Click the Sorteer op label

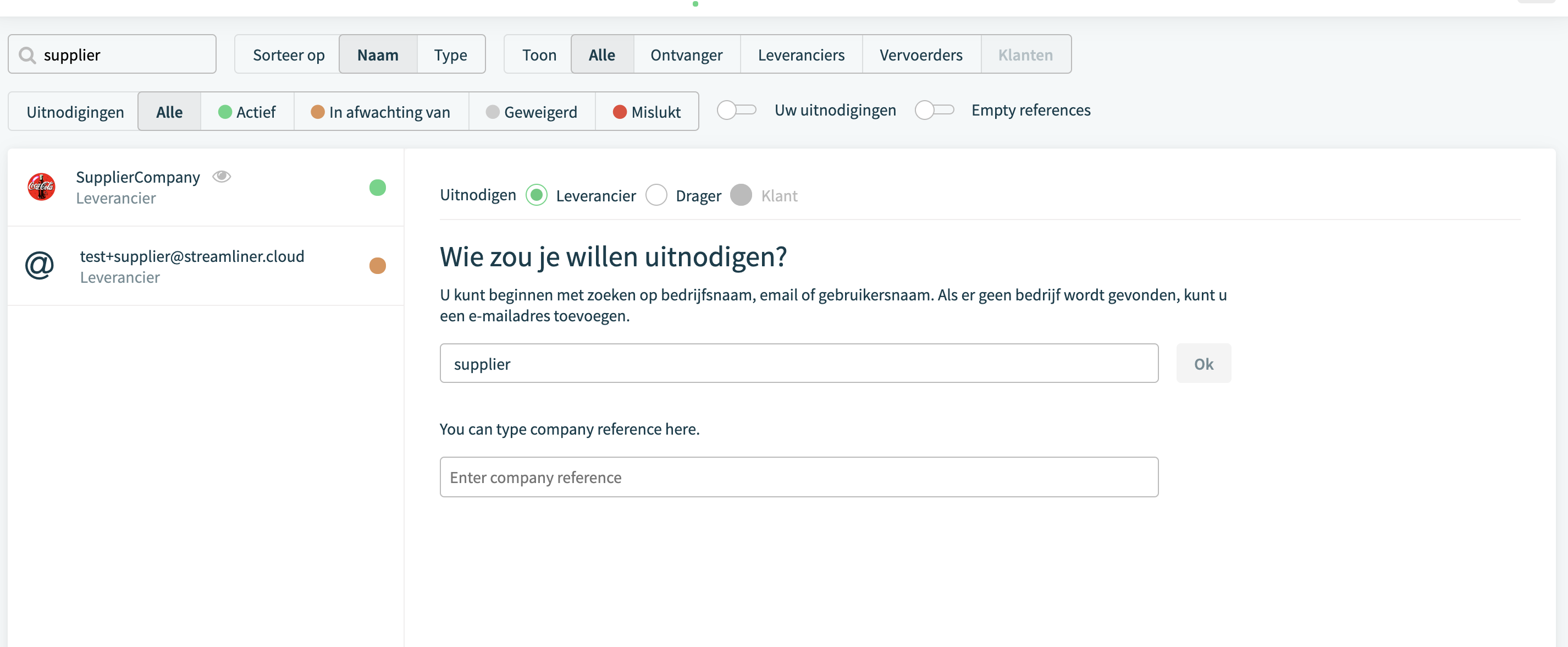click(289, 55)
